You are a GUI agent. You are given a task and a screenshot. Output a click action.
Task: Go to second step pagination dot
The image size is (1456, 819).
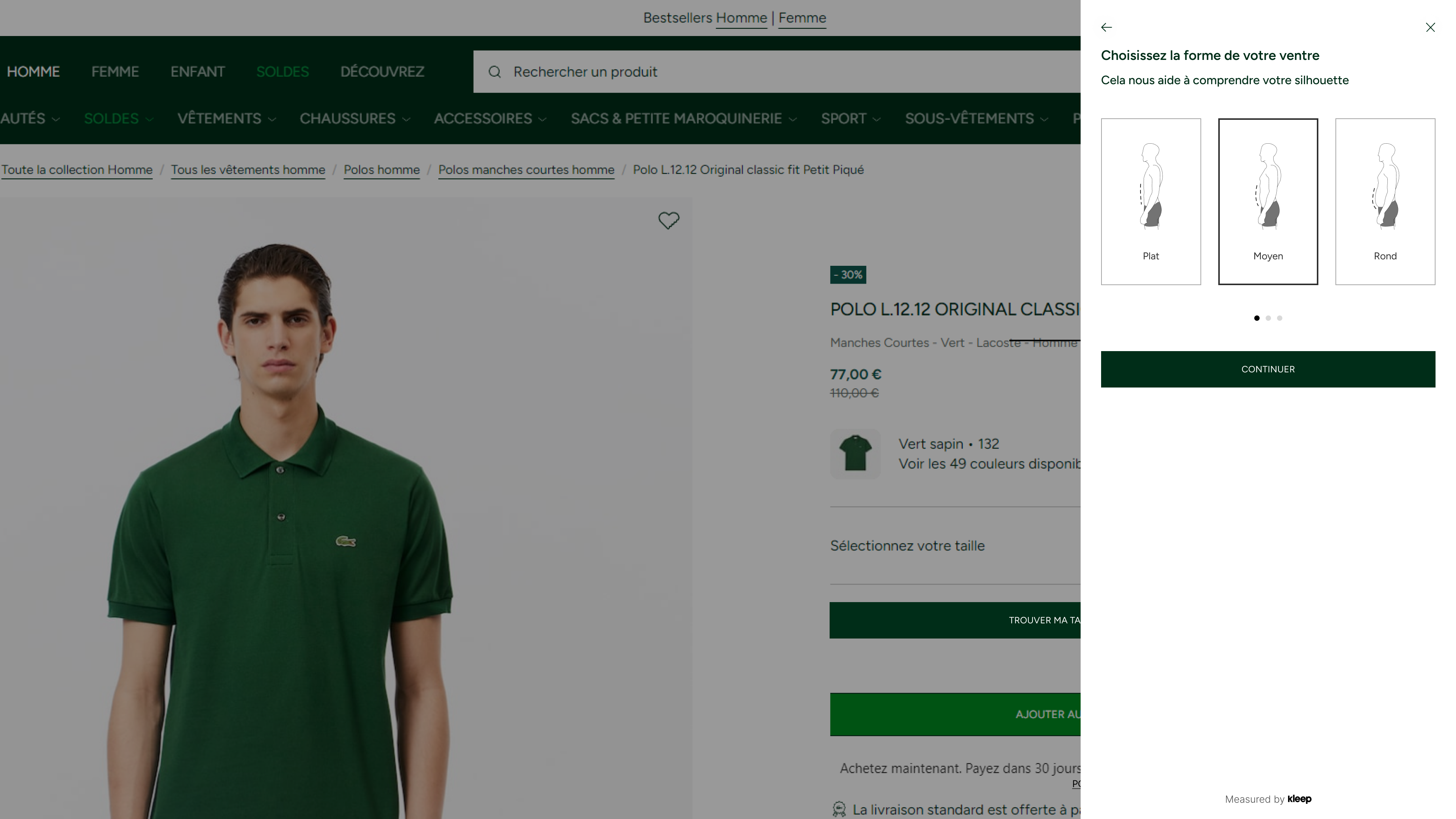click(1268, 318)
